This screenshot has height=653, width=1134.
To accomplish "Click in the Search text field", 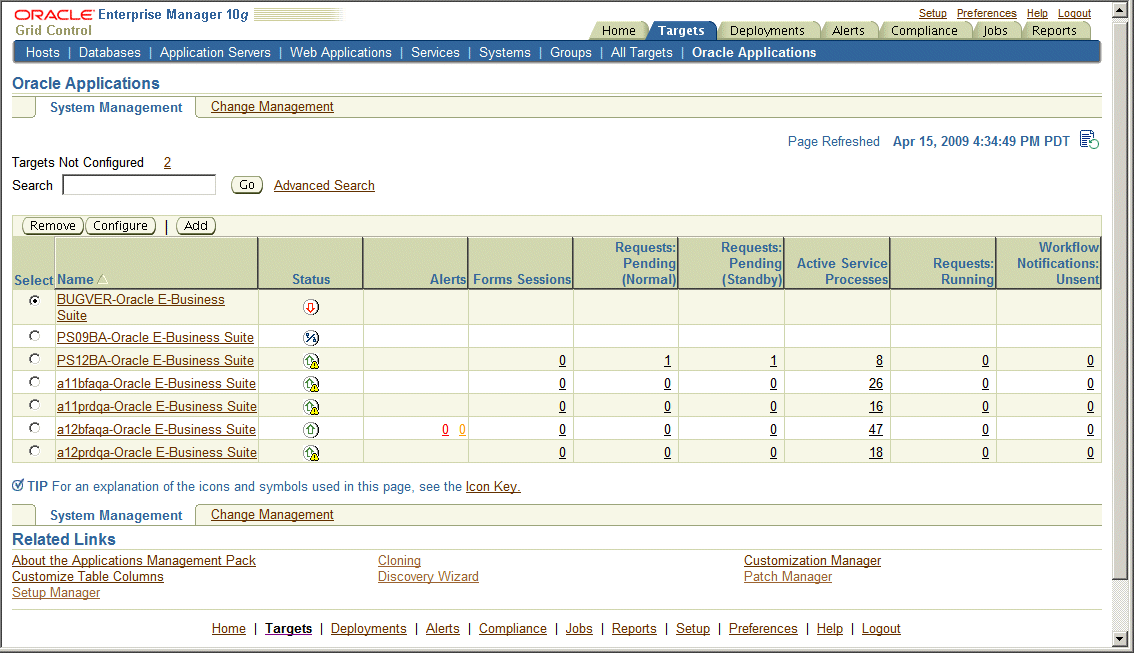I will [x=139, y=185].
